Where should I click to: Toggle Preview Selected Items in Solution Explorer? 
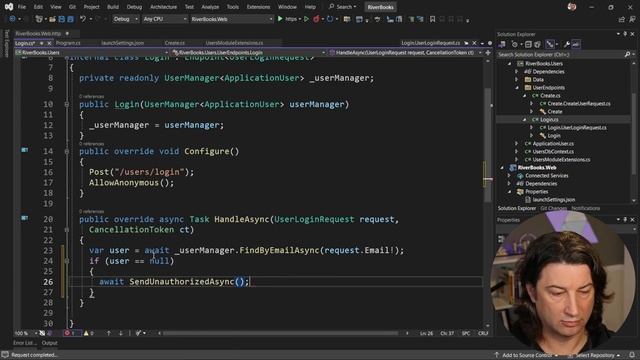tap(576, 44)
